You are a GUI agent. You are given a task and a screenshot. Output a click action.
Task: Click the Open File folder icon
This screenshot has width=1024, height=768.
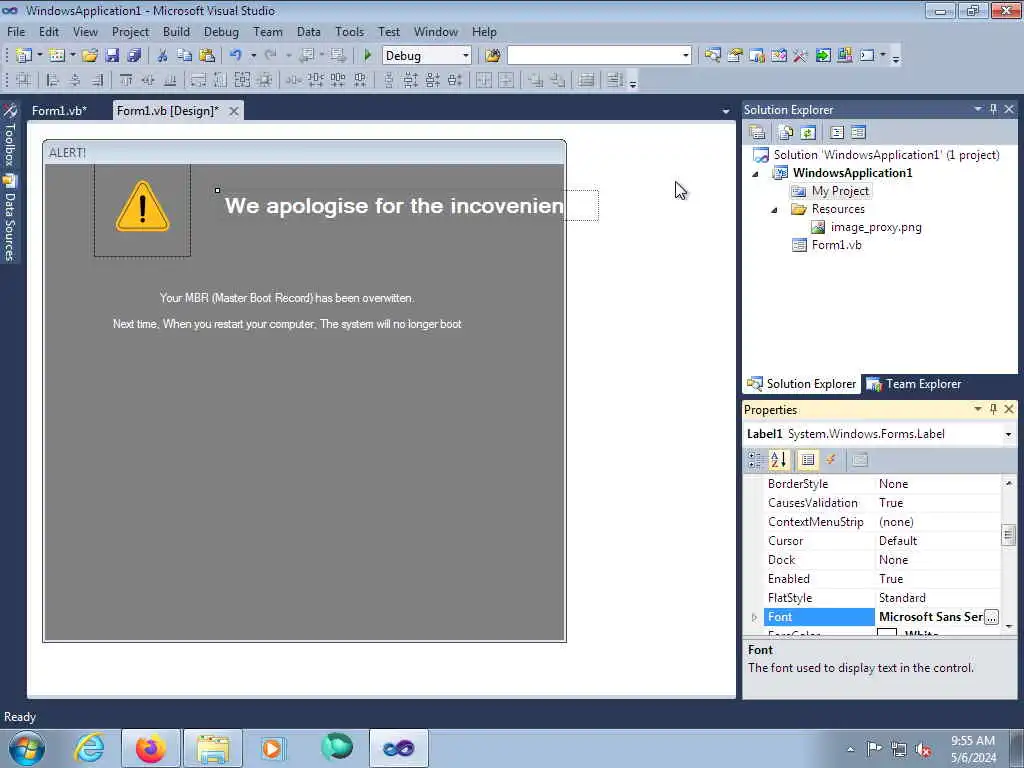coord(89,56)
